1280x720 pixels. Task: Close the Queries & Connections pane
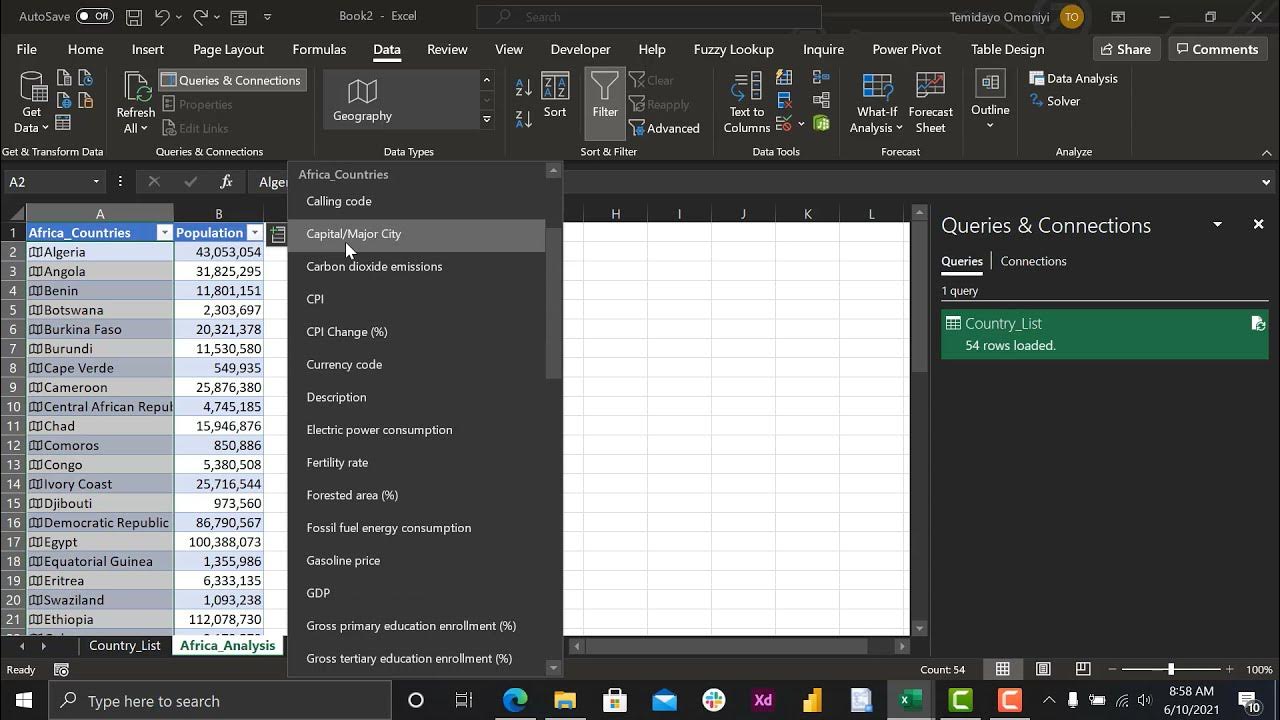pyautogui.click(x=1258, y=224)
